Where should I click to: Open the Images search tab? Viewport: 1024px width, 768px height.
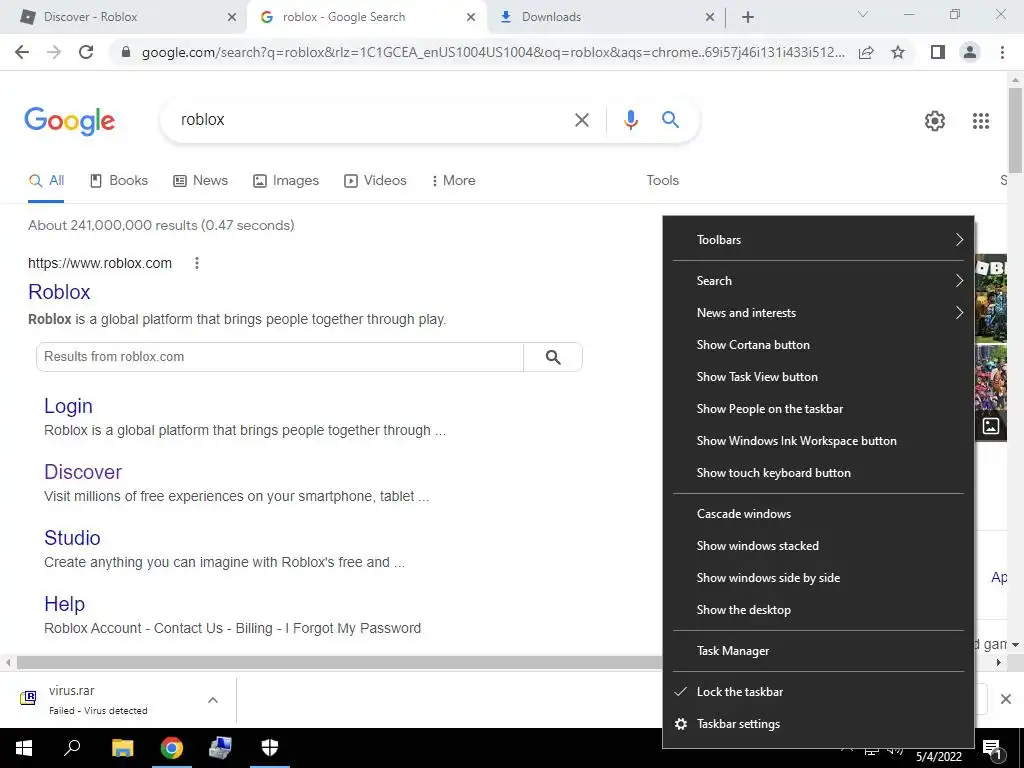point(286,180)
